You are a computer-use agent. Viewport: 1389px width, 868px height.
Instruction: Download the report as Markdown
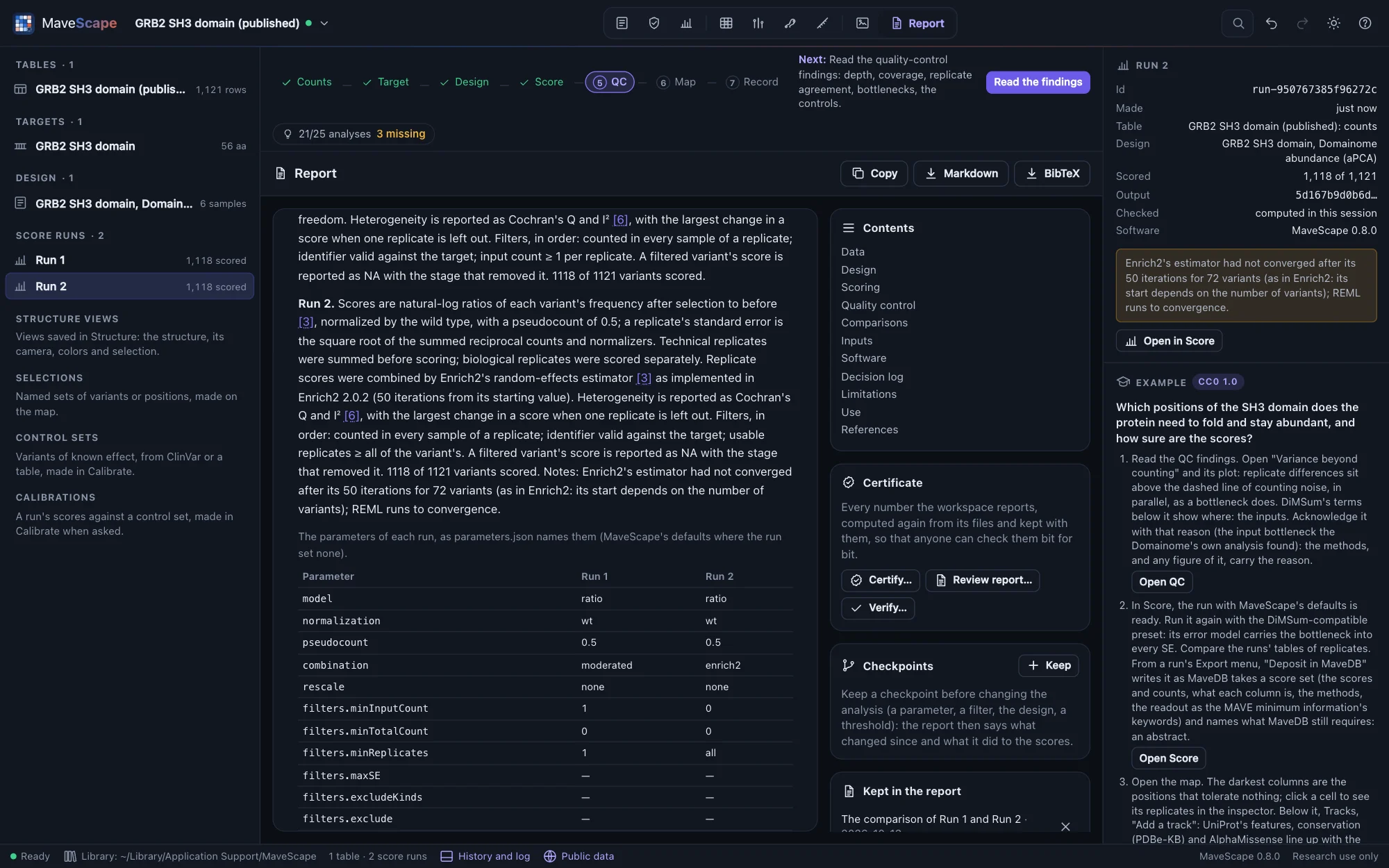coord(961,173)
